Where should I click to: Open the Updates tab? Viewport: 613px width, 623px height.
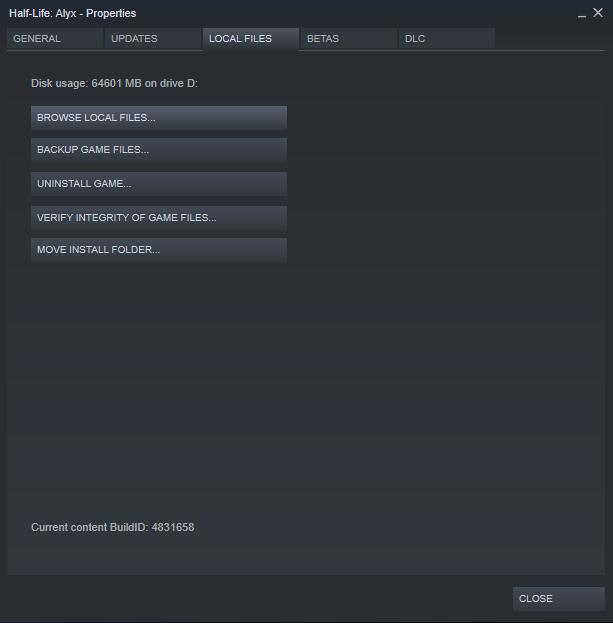click(151, 39)
